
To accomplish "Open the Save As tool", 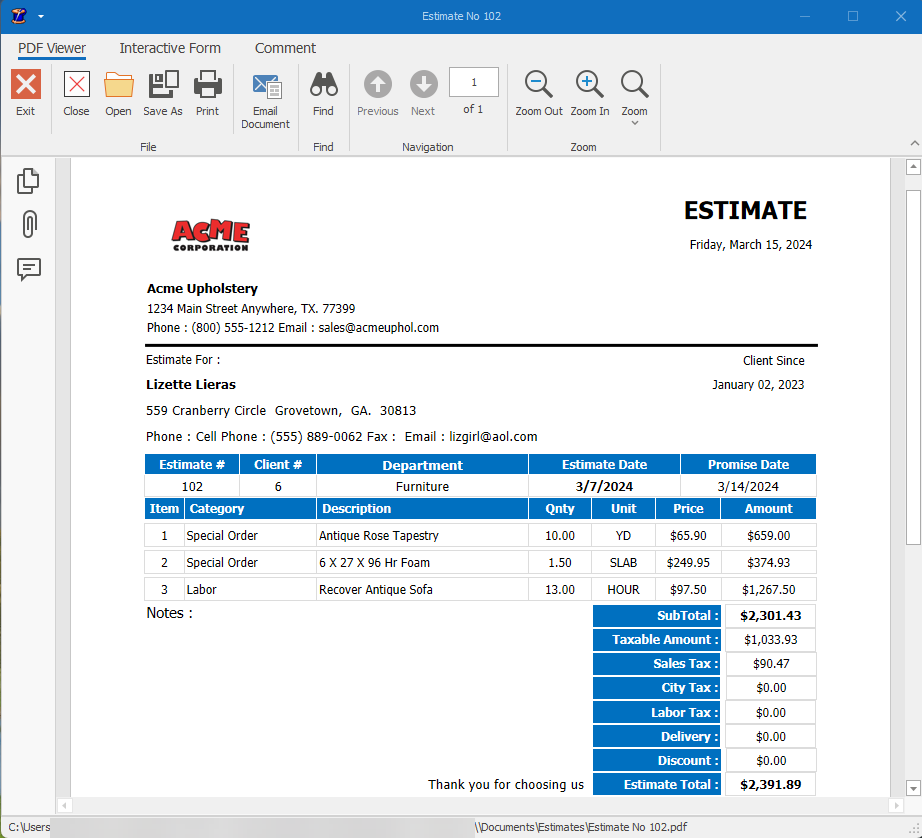I will click(x=163, y=95).
